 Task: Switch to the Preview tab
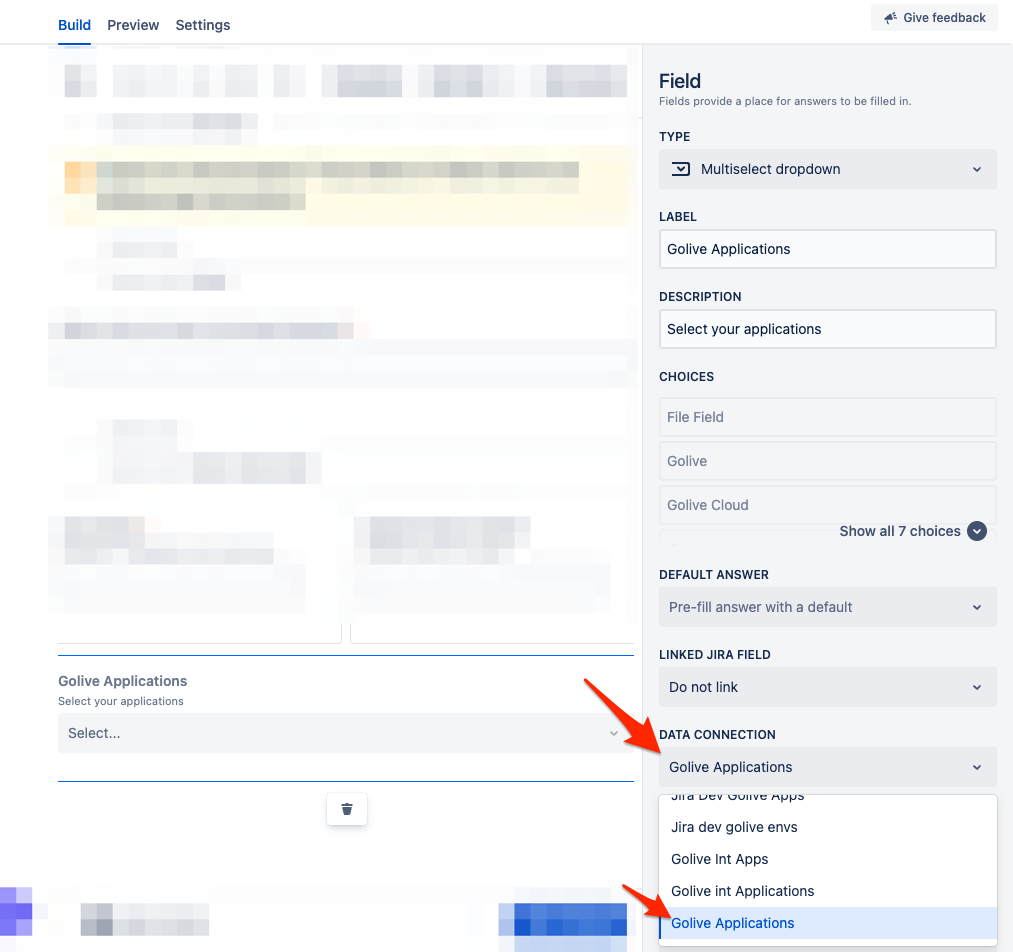133,25
